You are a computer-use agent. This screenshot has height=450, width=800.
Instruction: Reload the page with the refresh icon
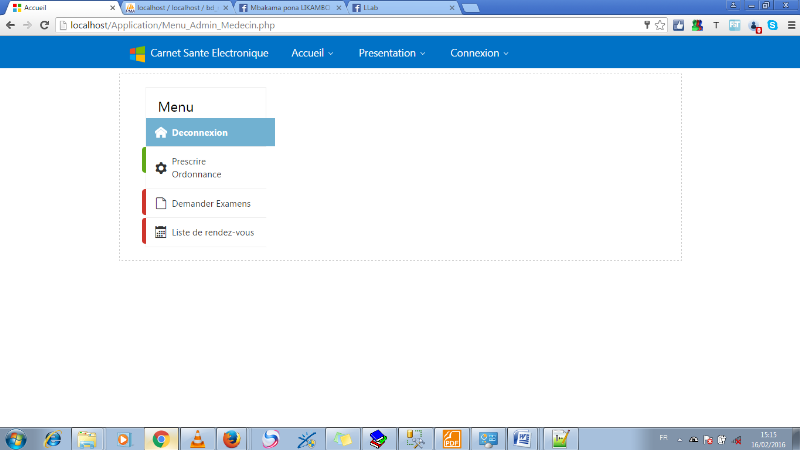(44, 25)
